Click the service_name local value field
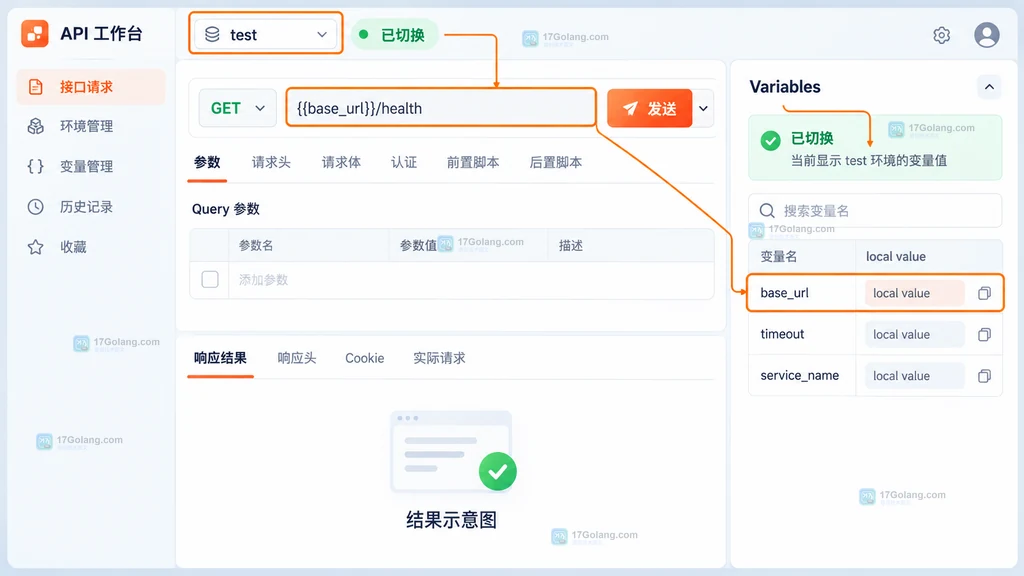Viewport: 1024px width, 576px height. [x=914, y=376]
